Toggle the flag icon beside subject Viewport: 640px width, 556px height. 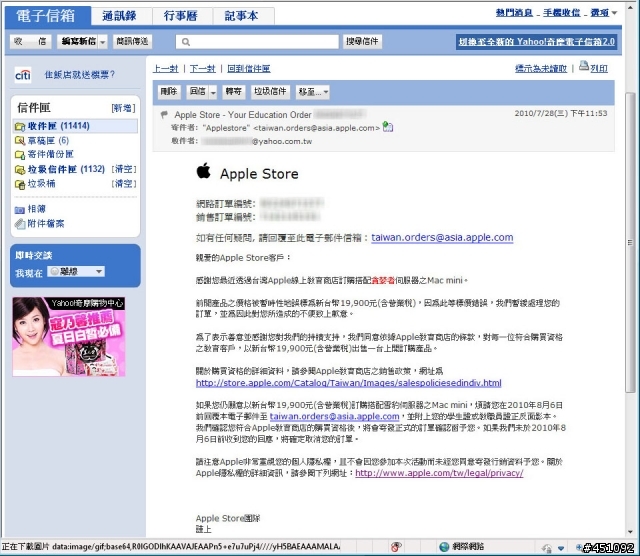tap(164, 114)
